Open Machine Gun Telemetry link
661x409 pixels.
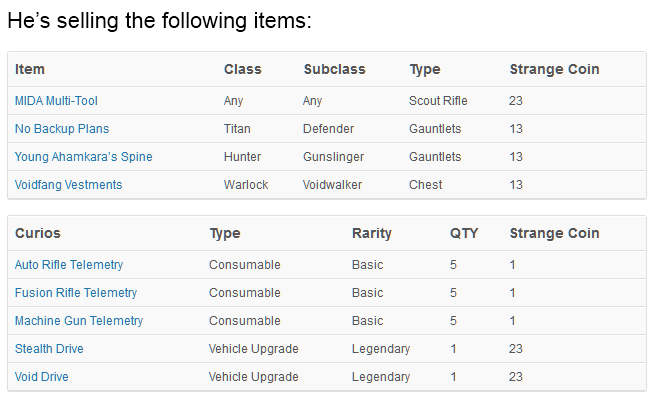pos(79,321)
